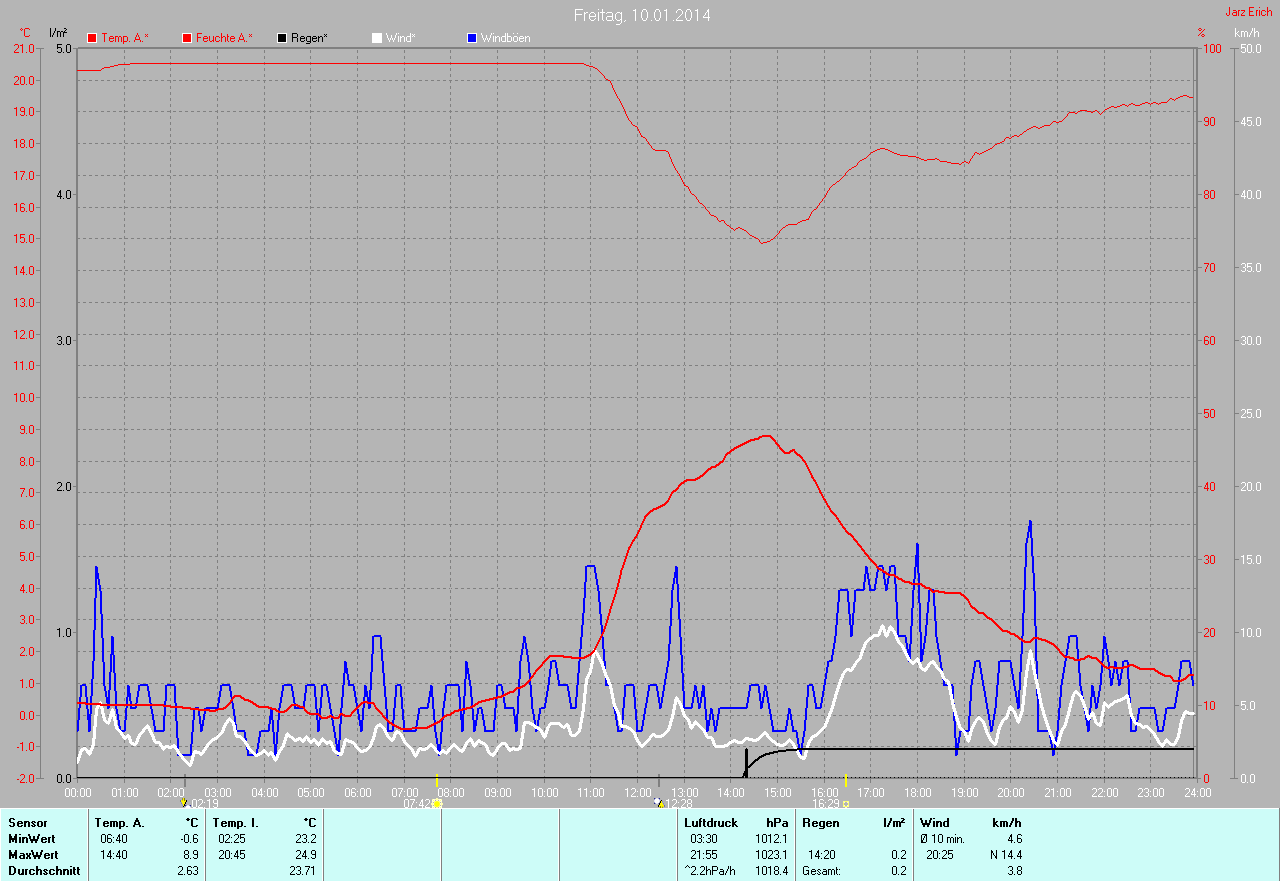Click the 'Sensor' table header
1280x881 pixels.
click(27, 823)
